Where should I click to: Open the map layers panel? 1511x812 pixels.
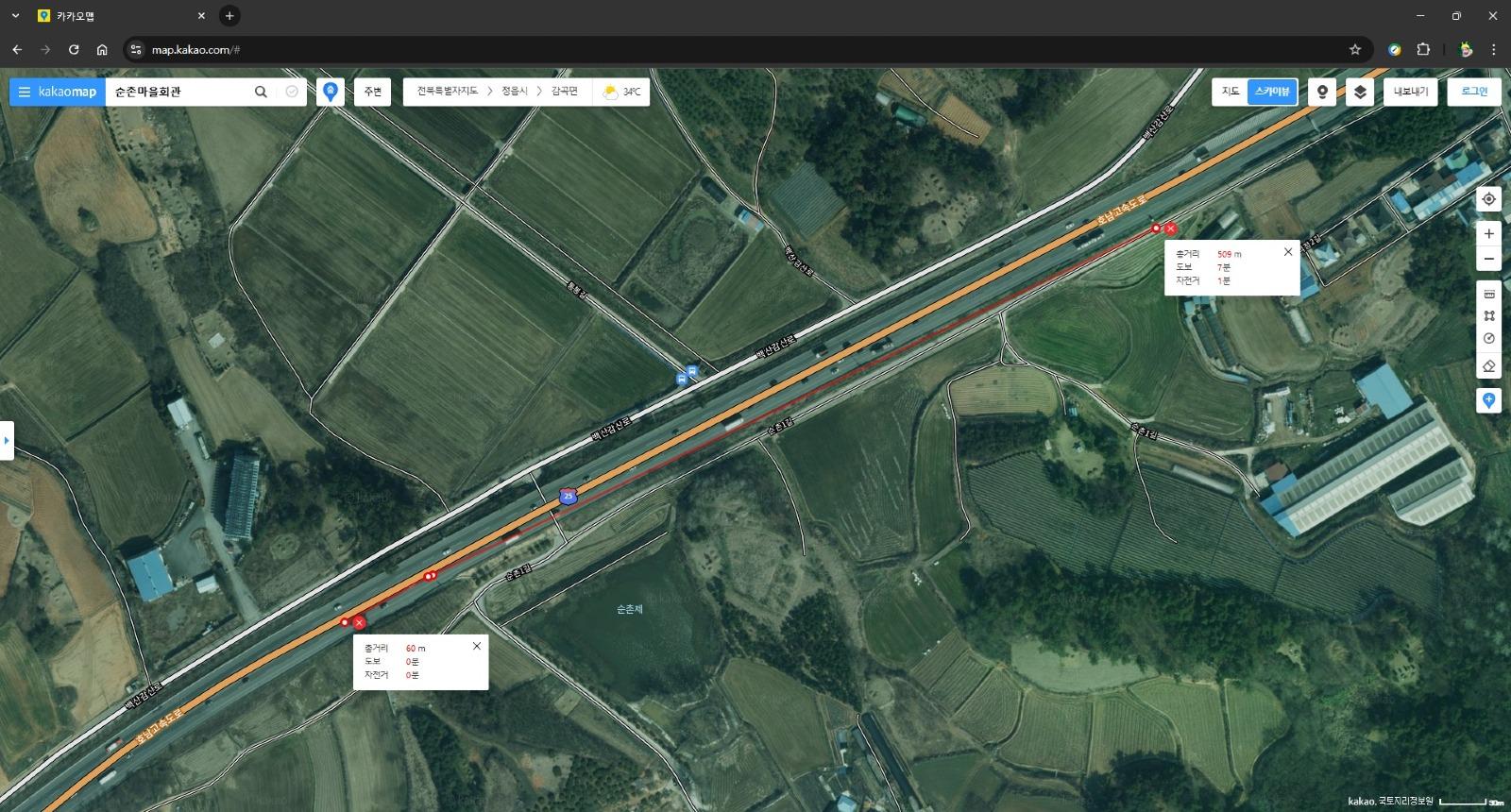point(1359,92)
